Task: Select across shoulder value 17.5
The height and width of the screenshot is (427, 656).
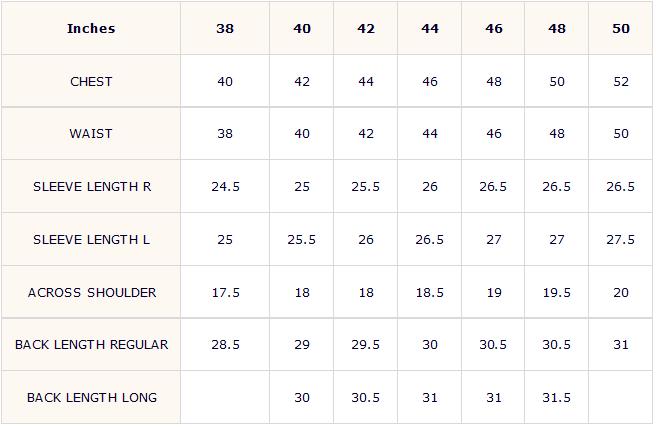Action: coord(225,292)
